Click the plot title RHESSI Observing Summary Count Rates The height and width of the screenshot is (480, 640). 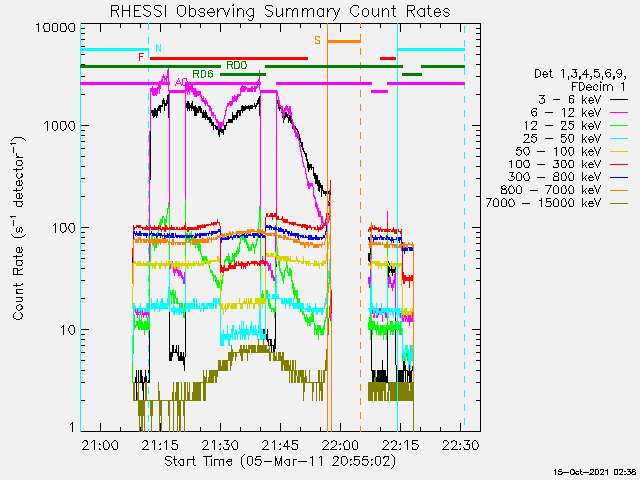click(x=280, y=11)
